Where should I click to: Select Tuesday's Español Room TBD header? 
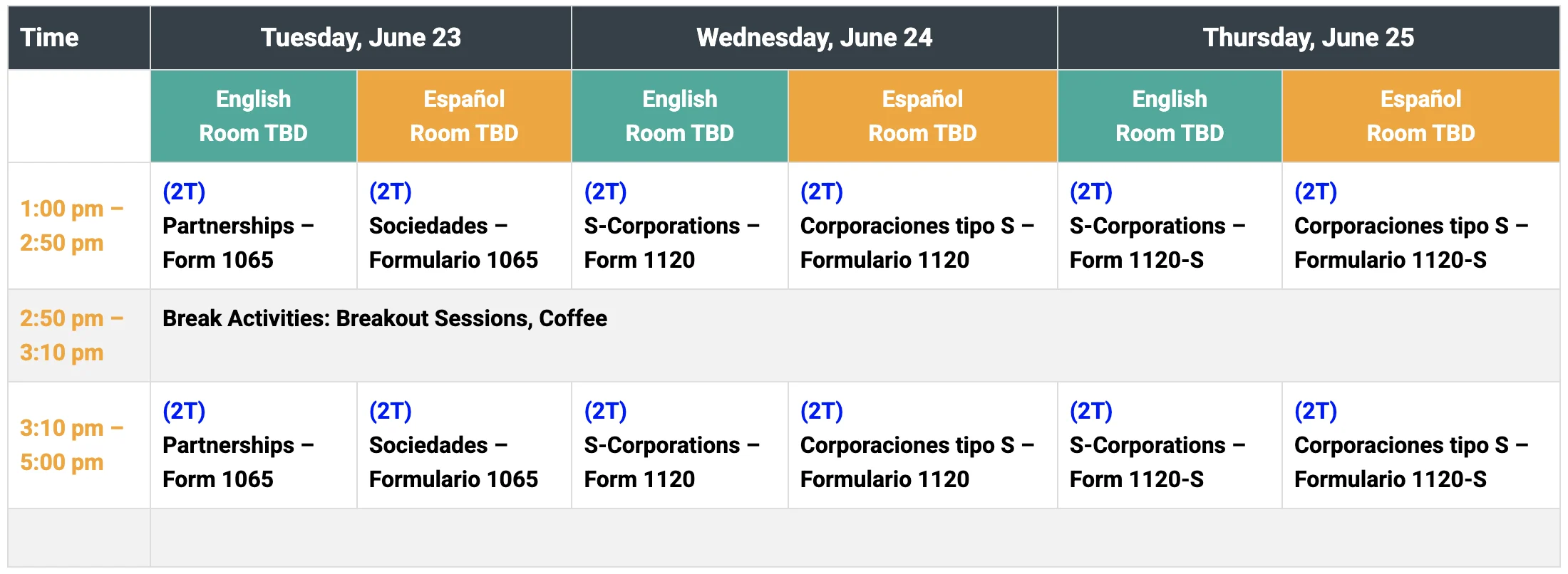pos(464,116)
